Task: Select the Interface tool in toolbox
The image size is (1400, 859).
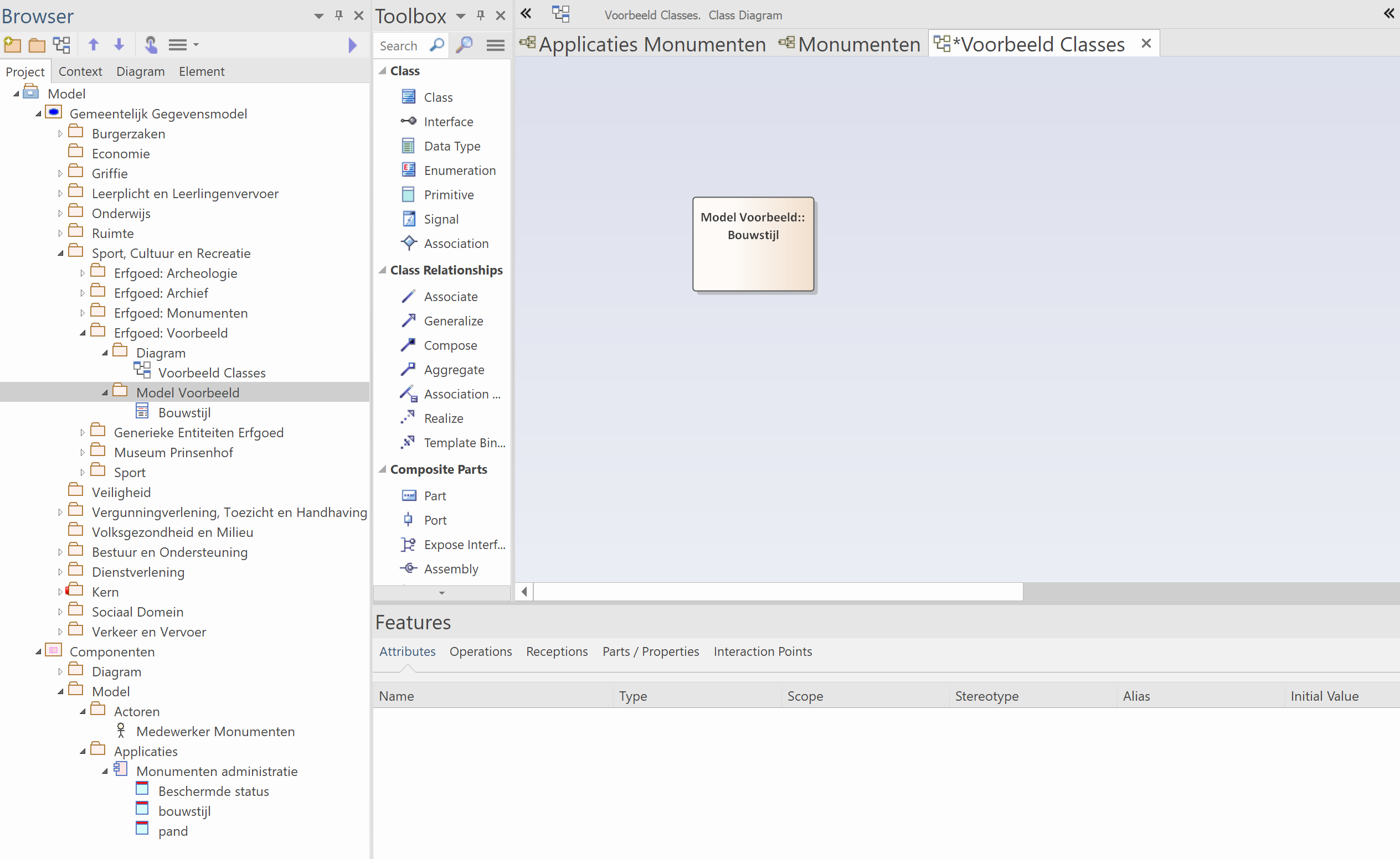Action: [x=447, y=121]
